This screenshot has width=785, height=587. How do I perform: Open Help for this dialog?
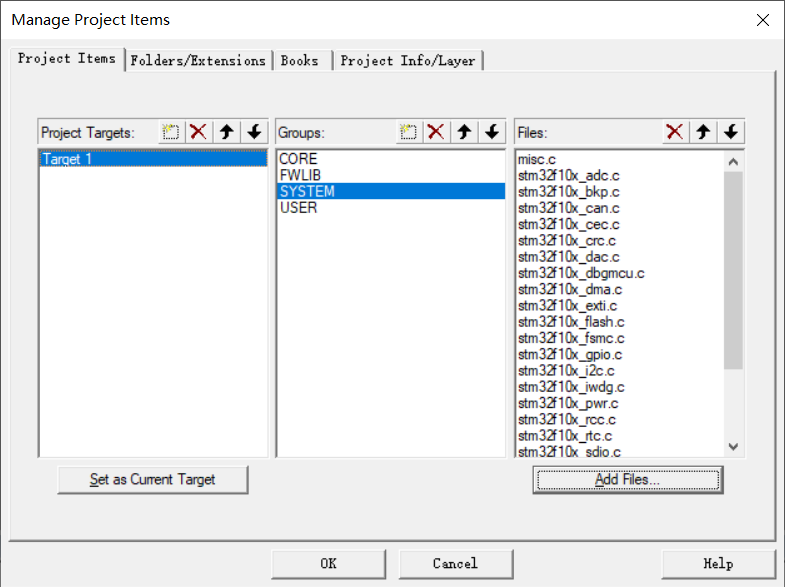(718, 563)
